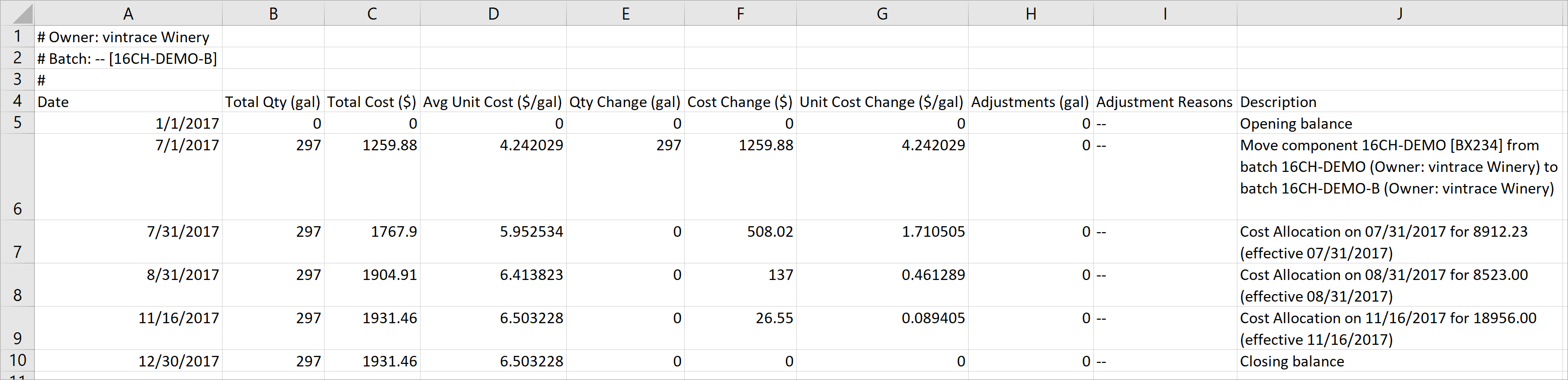Image resolution: width=1568 pixels, height=380 pixels.
Task: Click 'Avg Unit Cost ($/gal)' header cell
Action: pyautogui.click(x=493, y=102)
